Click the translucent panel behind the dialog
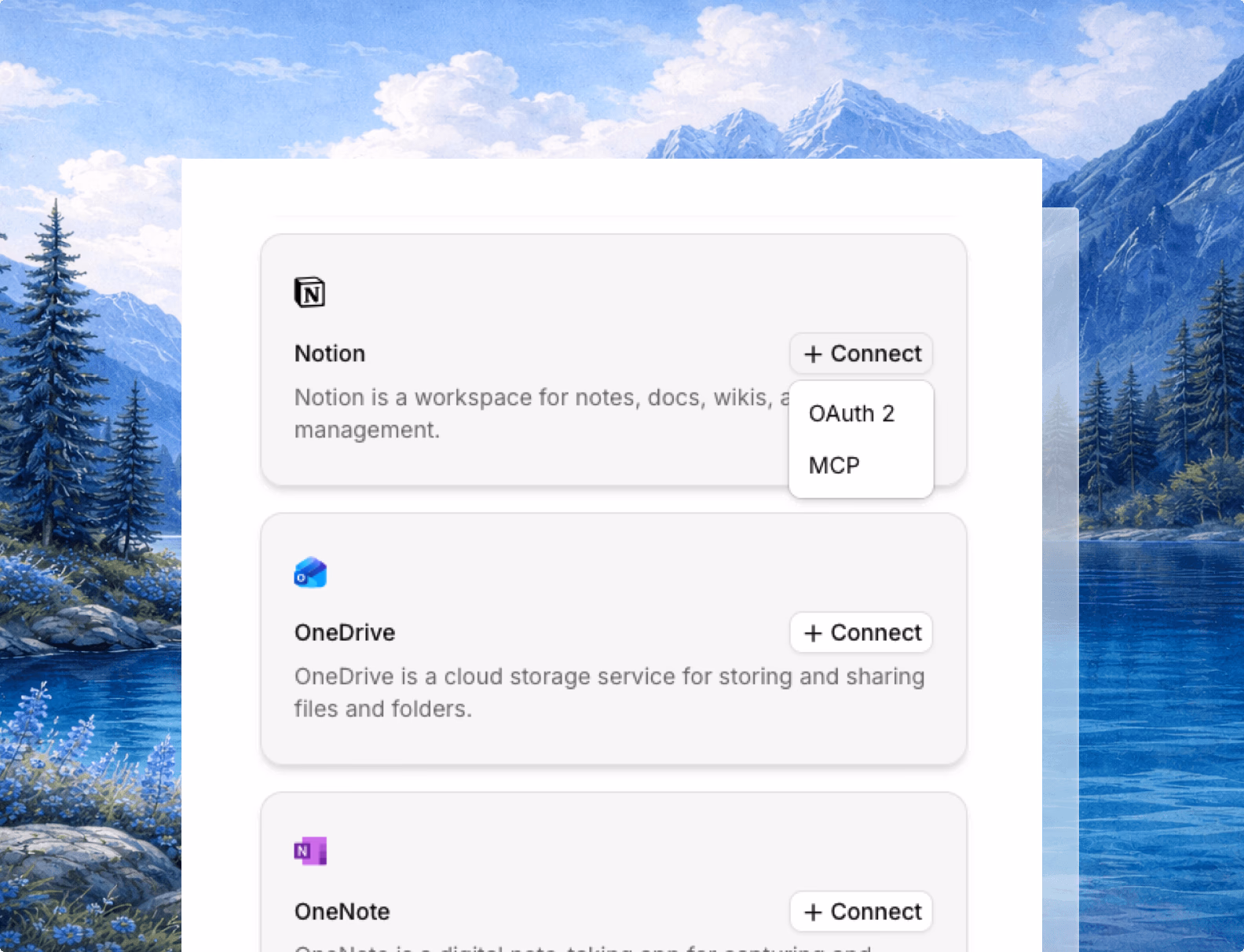The height and width of the screenshot is (952, 1244). tap(1060, 550)
